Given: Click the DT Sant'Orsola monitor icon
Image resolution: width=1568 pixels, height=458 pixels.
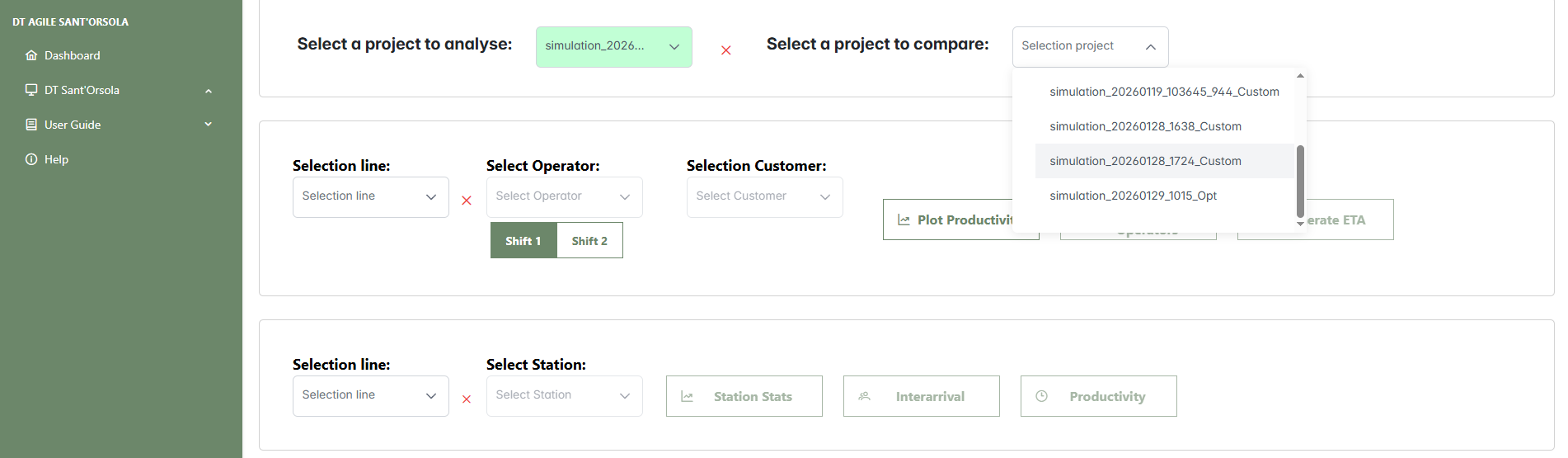Looking at the screenshot, I should [x=31, y=90].
